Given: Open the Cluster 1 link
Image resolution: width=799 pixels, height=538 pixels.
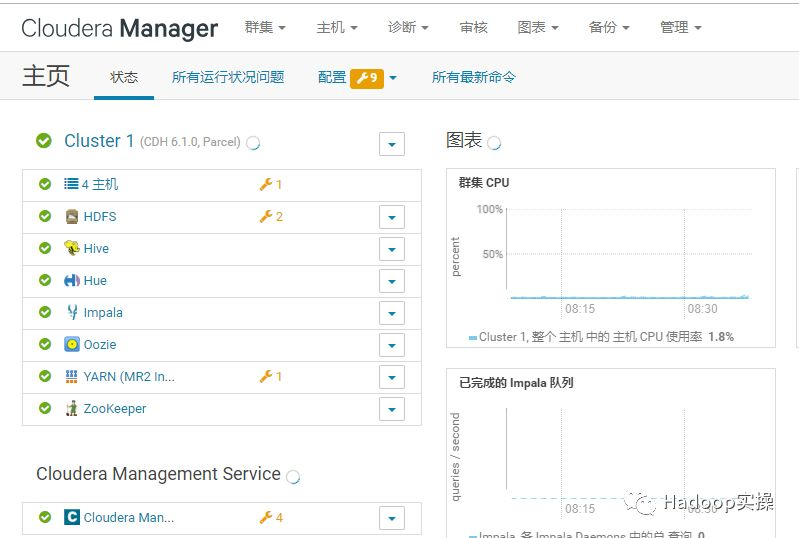Looking at the screenshot, I should 99,141.
